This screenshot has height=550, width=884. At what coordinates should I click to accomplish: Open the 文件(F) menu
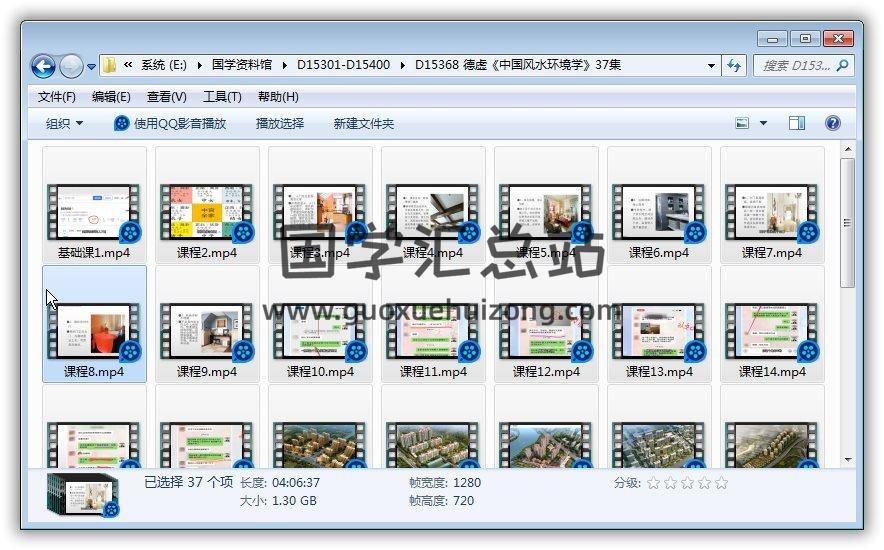[x=57, y=96]
